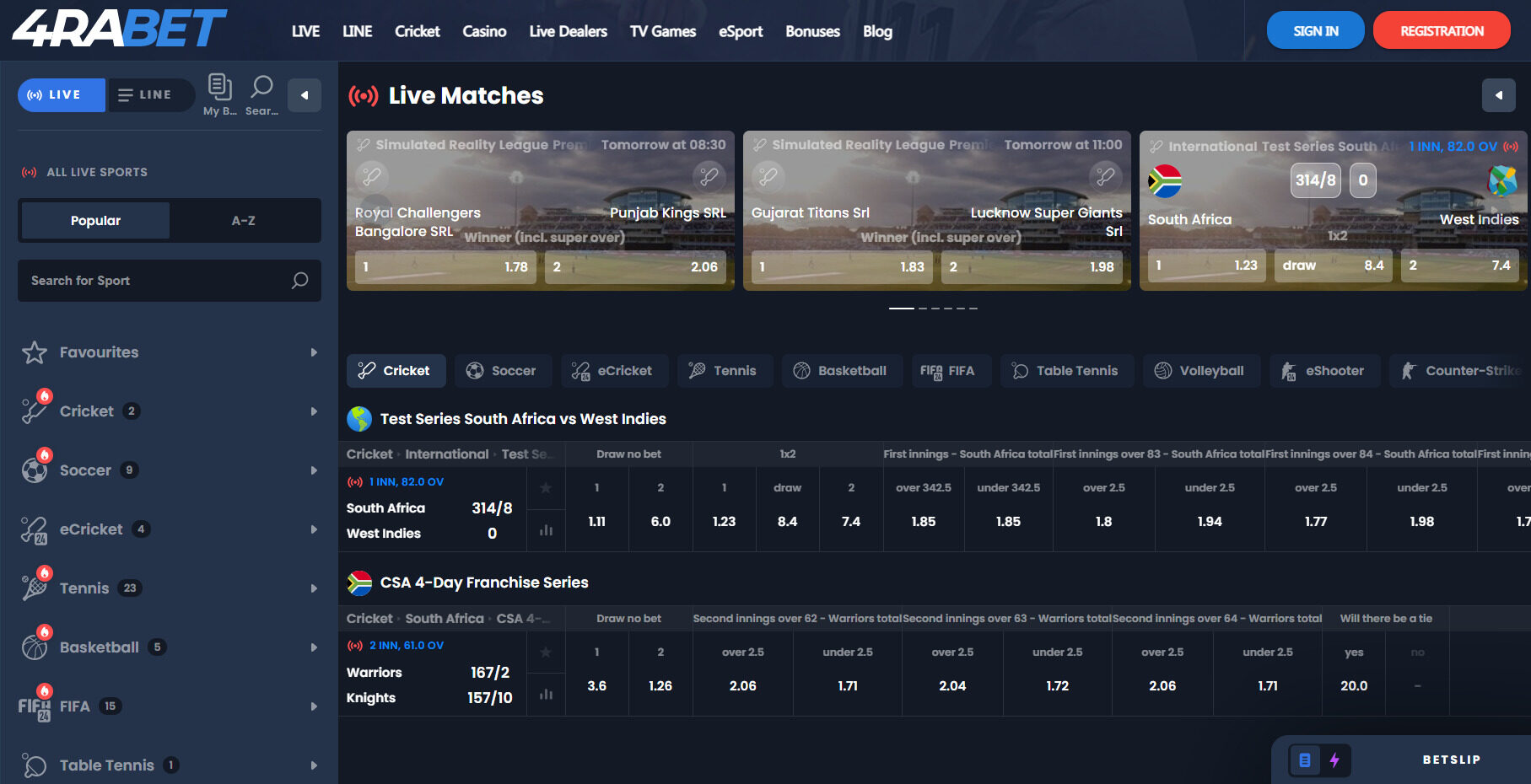The height and width of the screenshot is (784, 1531).
Task: Open the Bonuses page
Action: [813, 31]
